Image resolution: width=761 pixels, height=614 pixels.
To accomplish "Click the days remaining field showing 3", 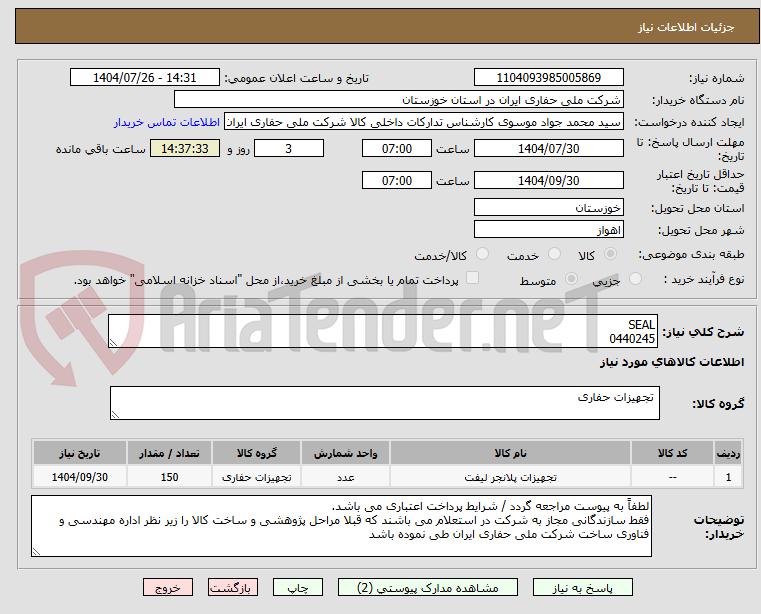I will [x=289, y=149].
